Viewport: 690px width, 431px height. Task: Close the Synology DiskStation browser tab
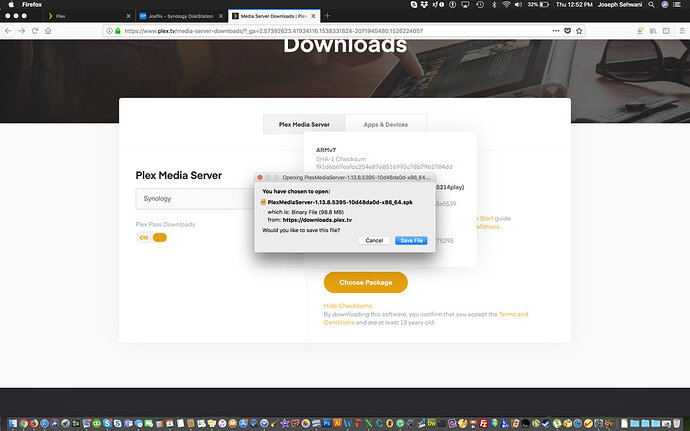click(221, 16)
